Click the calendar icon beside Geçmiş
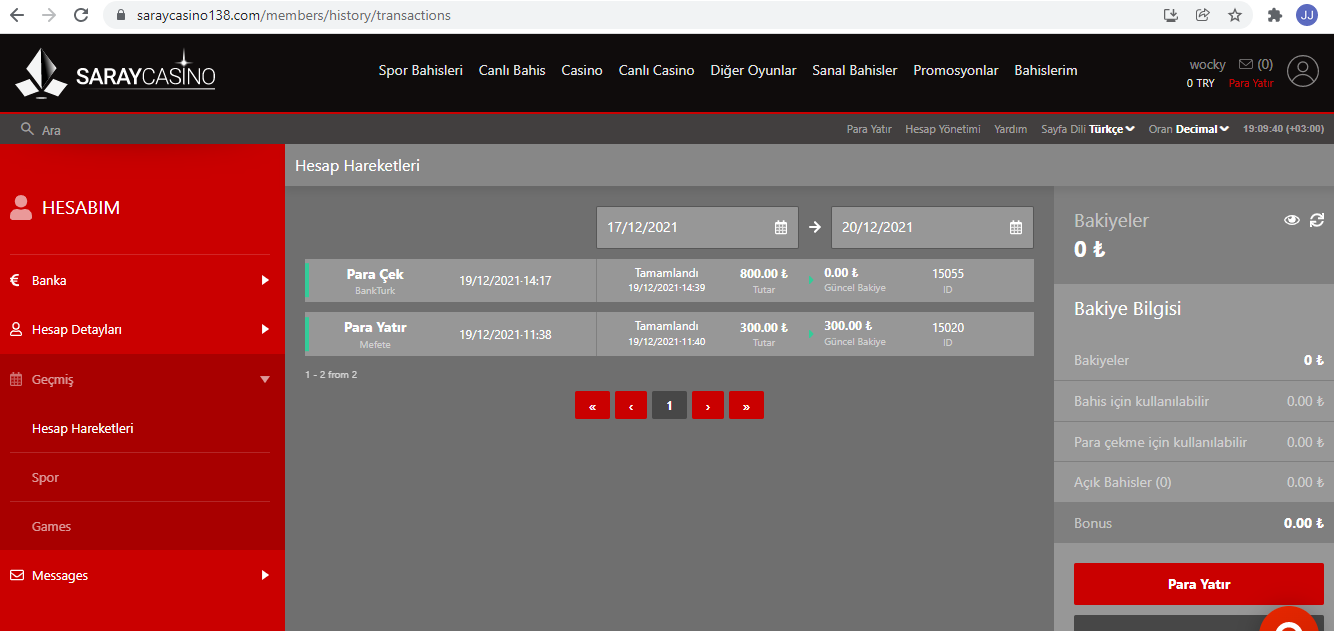Screen dimensions: 1334x631 coord(15,379)
